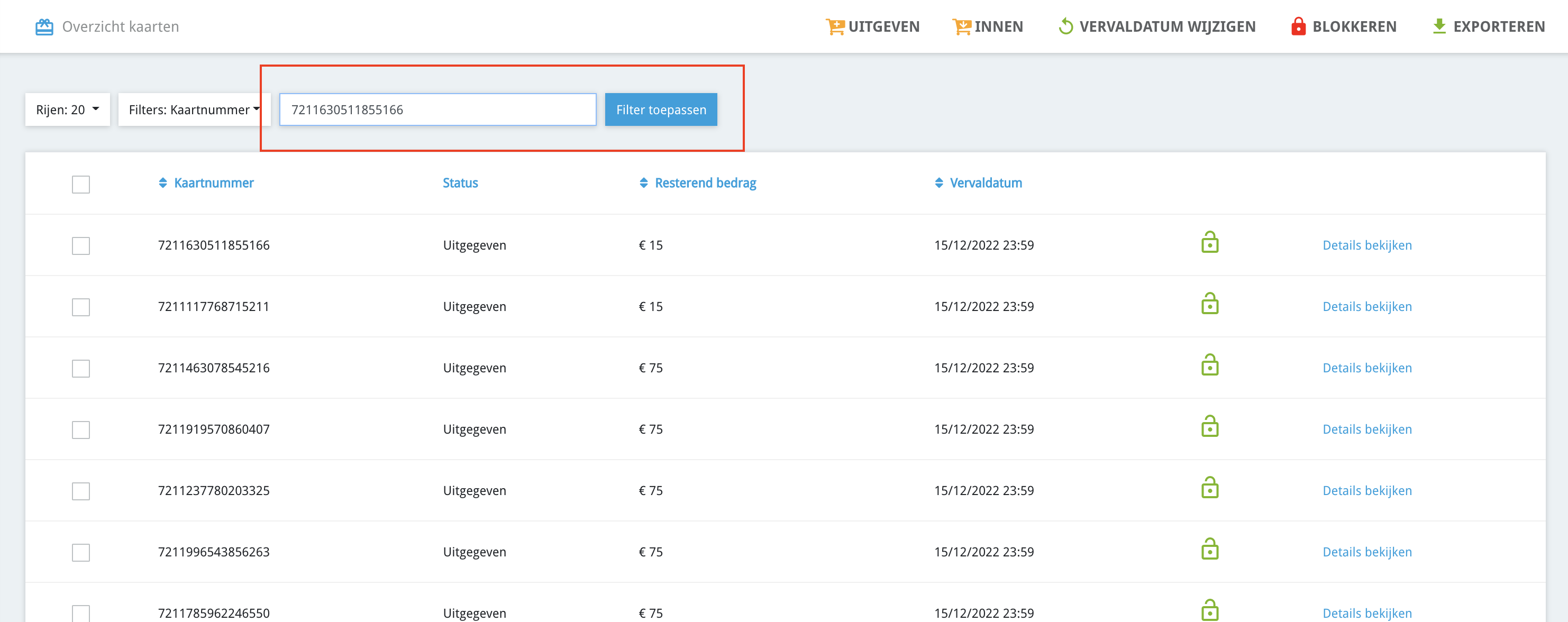Image resolution: width=1568 pixels, height=622 pixels.
Task: Select checkbox for card 7211919570860407
Action: 81,431
